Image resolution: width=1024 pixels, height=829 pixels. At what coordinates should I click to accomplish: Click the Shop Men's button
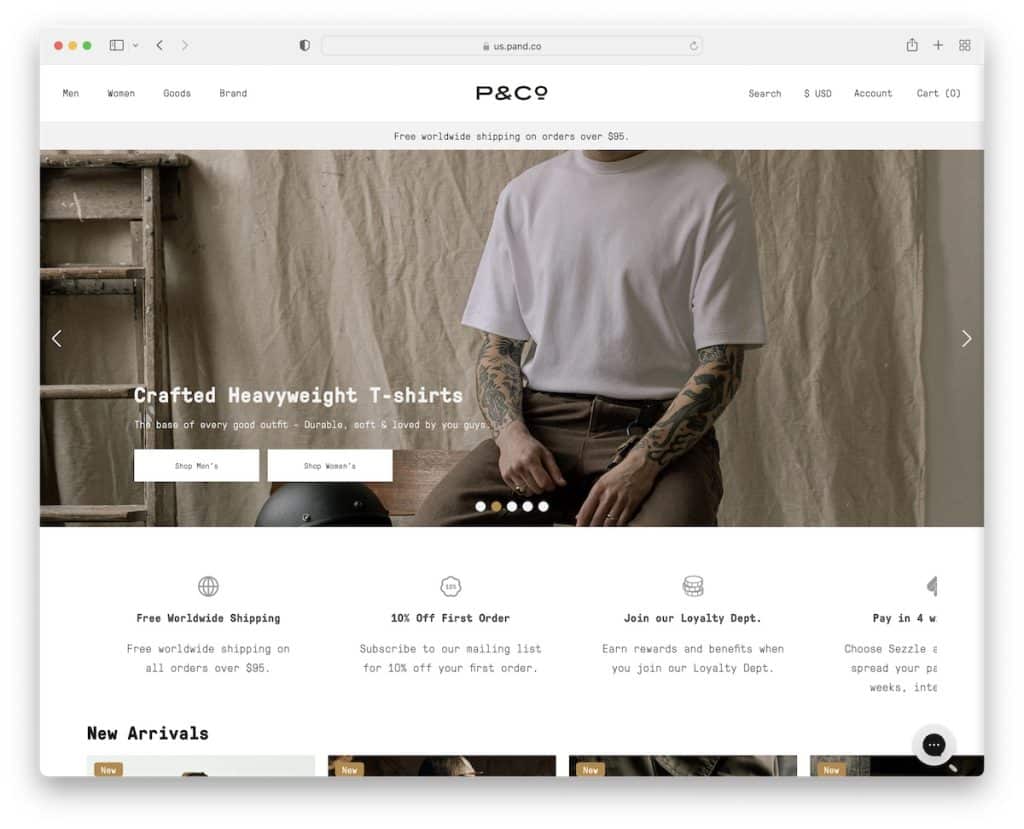(x=197, y=466)
